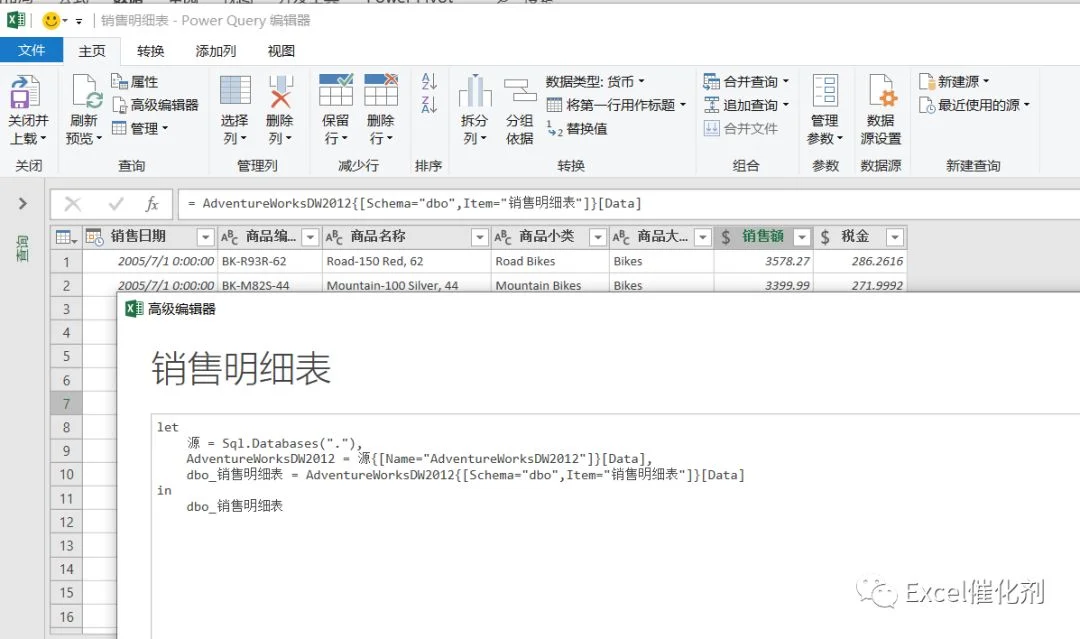This screenshot has width=1080, height=639.
Task: Open the 文件 (File) tab
Action: [32, 50]
